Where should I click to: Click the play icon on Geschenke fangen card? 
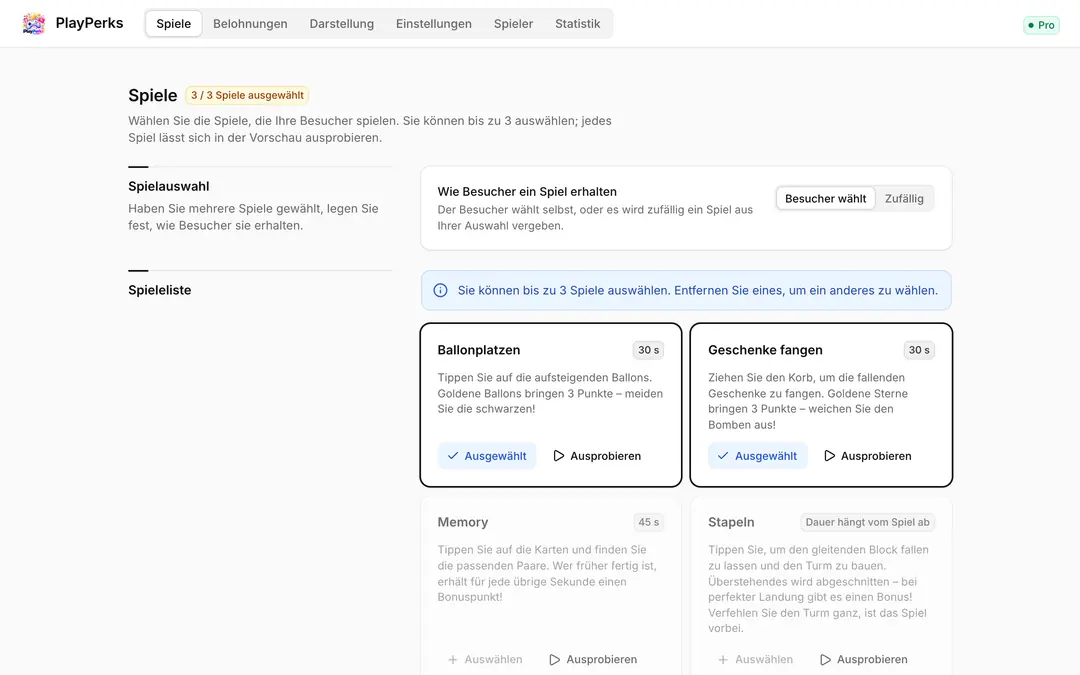[x=829, y=456]
